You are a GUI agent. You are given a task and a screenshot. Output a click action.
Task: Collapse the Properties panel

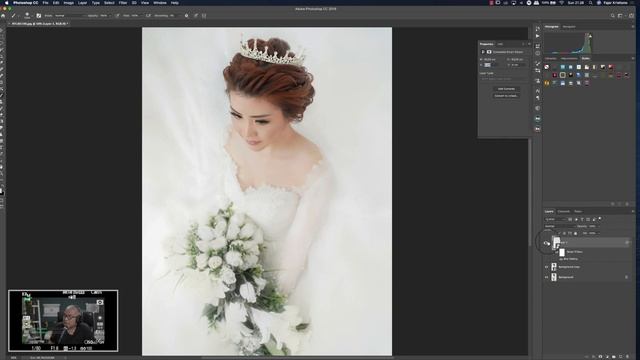click(524, 44)
